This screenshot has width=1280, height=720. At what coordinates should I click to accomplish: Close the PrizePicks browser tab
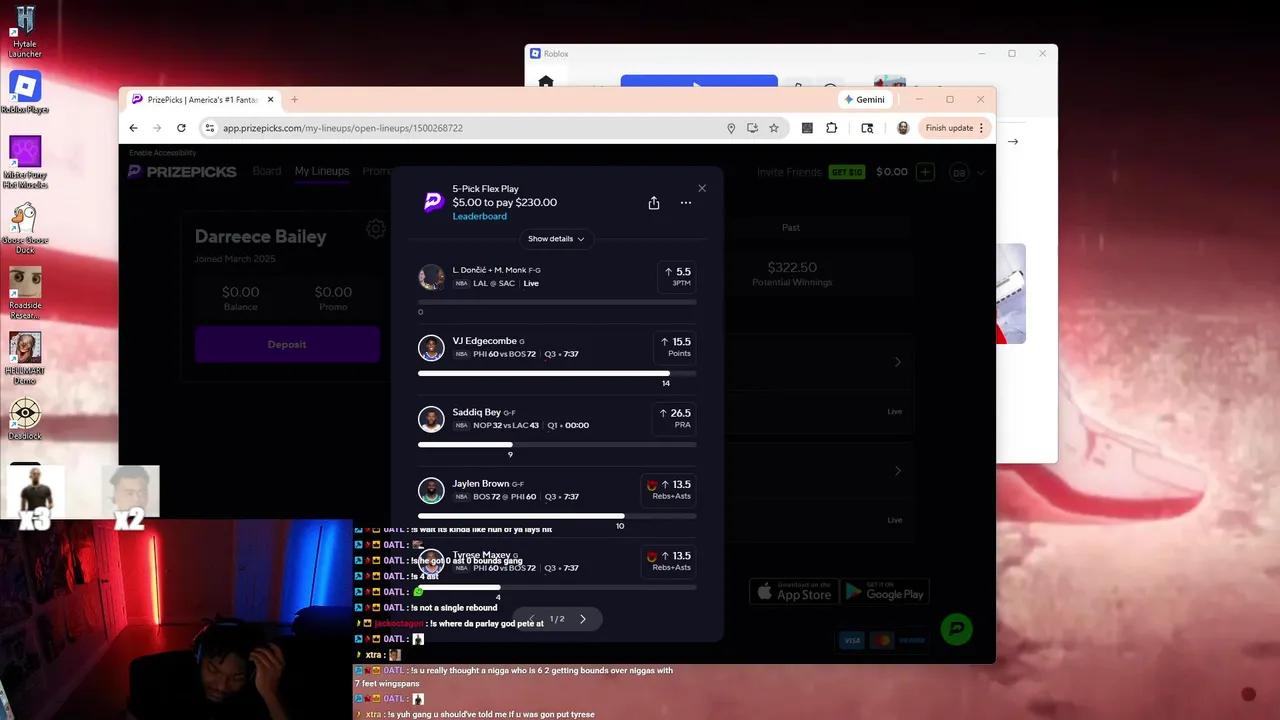pyautogui.click(x=270, y=99)
